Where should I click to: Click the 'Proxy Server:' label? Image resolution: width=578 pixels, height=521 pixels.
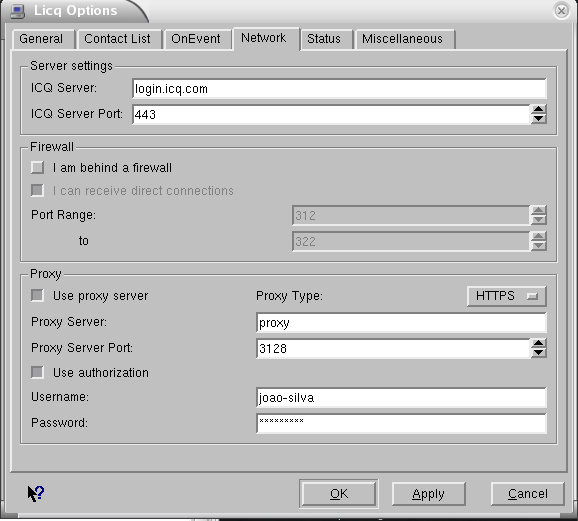(69, 322)
